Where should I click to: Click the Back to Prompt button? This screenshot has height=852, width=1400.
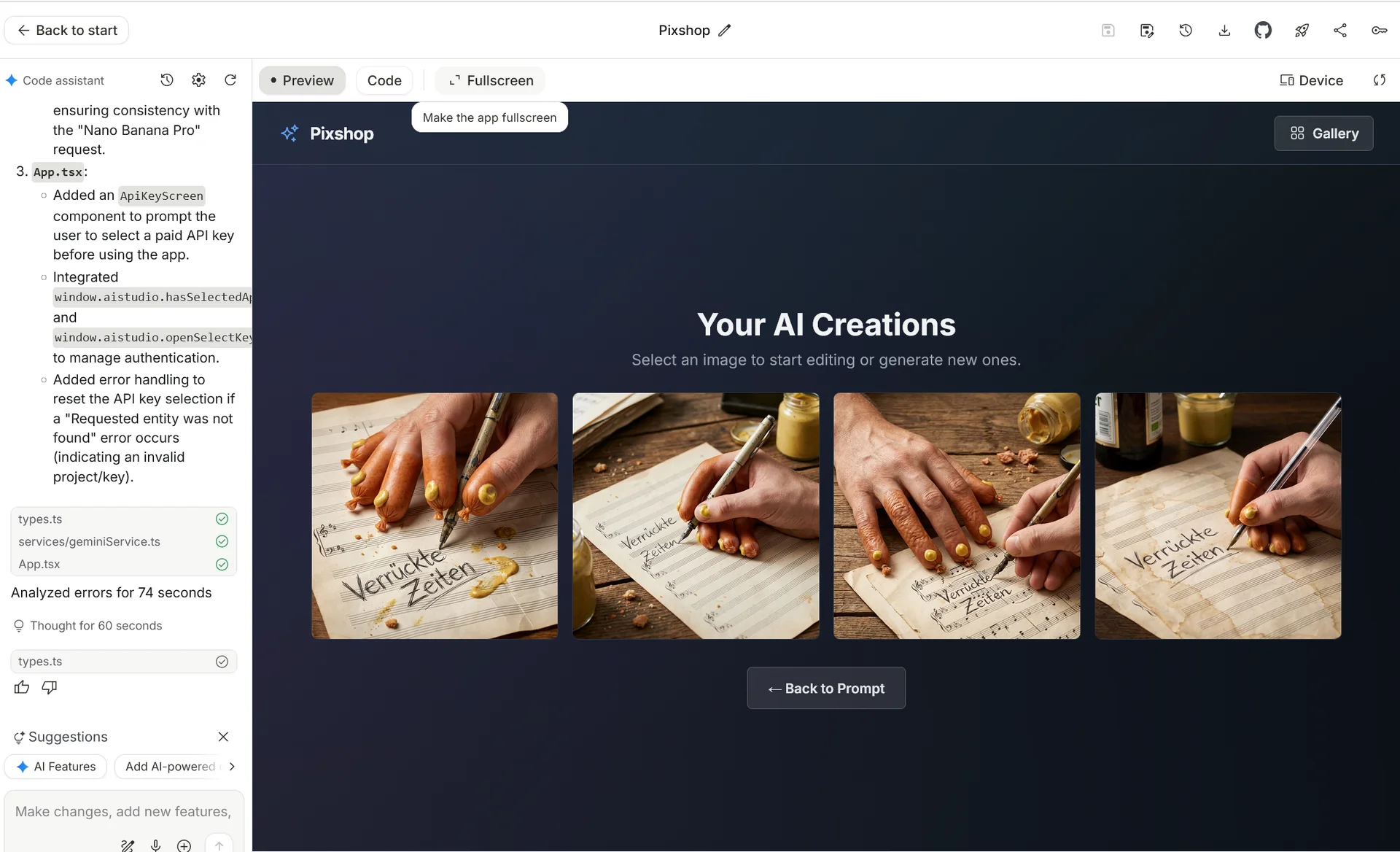point(826,688)
